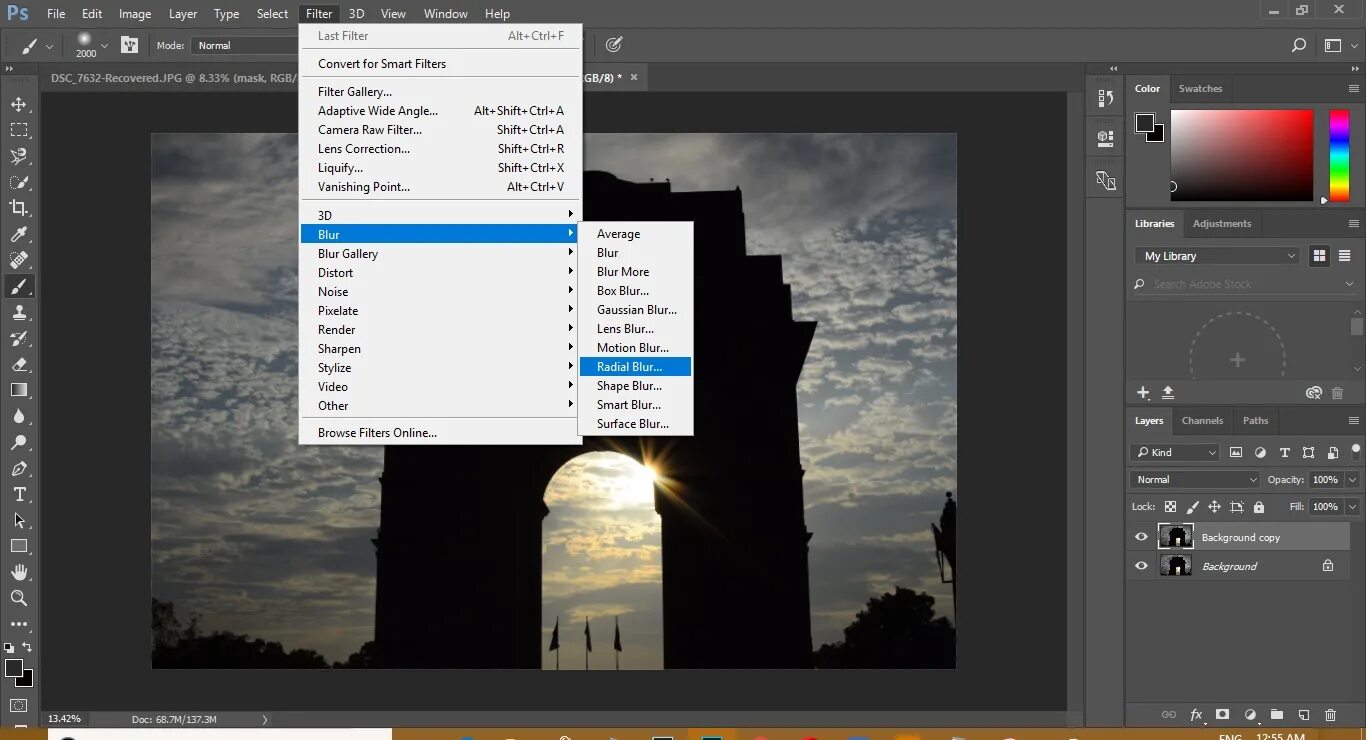Screen dimensions: 1372x740
Task: Click the hue spectrum slider in Color panel
Action: click(x=1339, y=155)
